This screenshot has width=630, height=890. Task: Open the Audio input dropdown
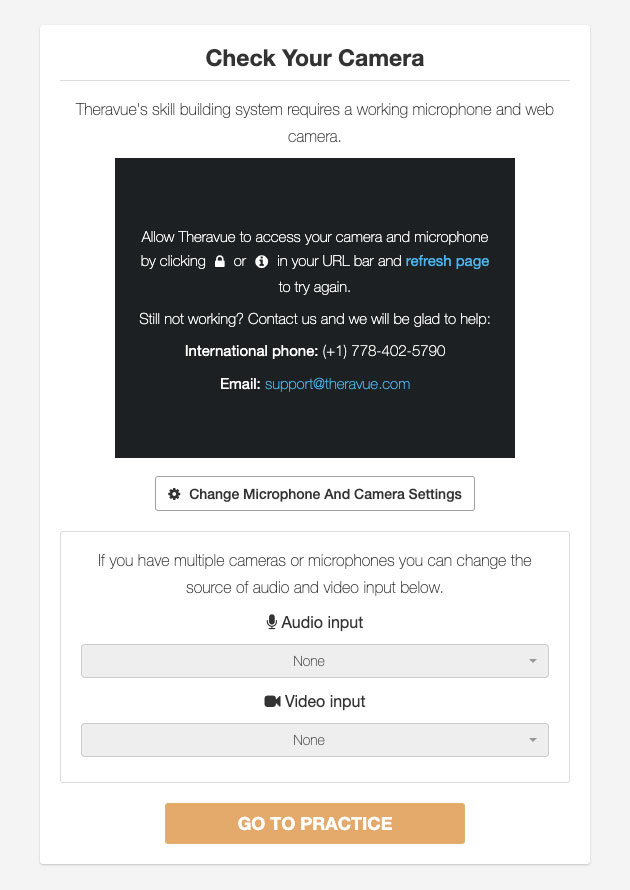[315, 661]
